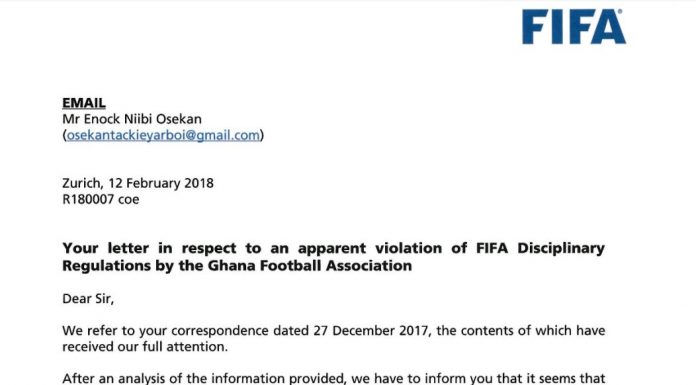Click the registered trademark symbol beside the FIFA logo
Image resolution: width=696 pixels, height=385 pixels.
[620, 12]
